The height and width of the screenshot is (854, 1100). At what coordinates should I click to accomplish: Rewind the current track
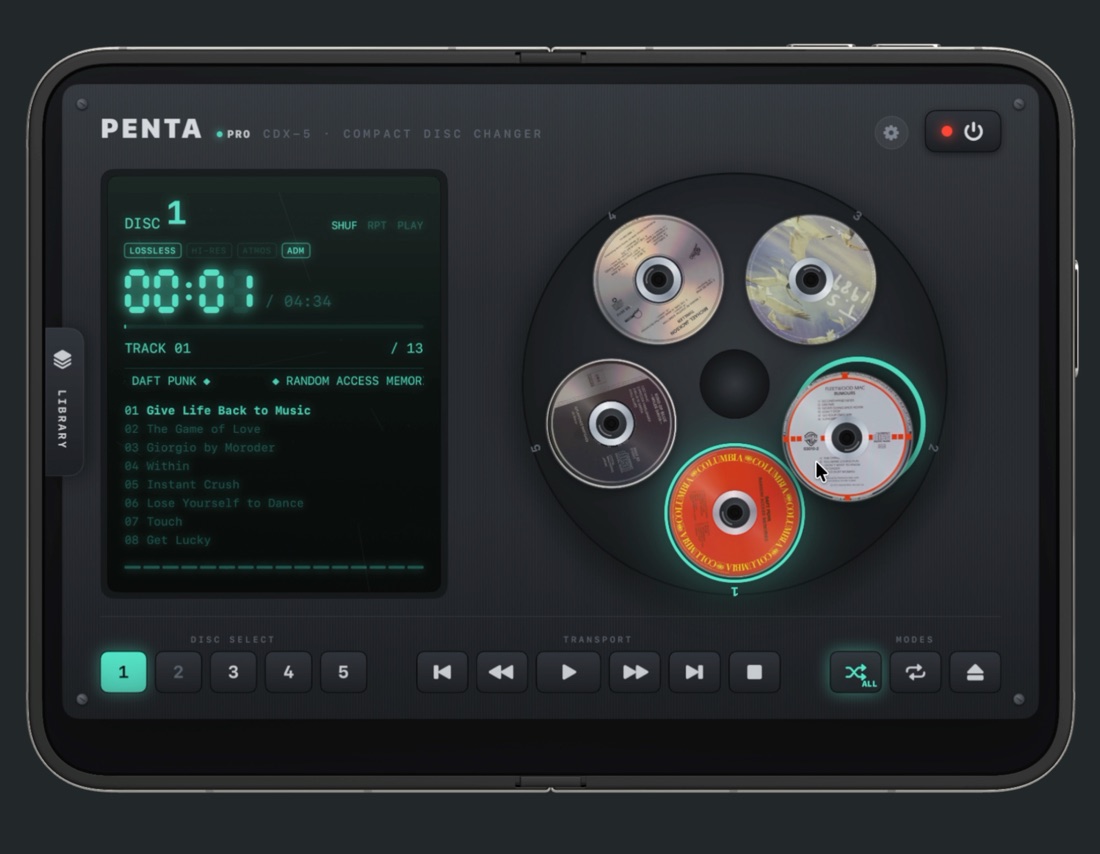(502, 672)
